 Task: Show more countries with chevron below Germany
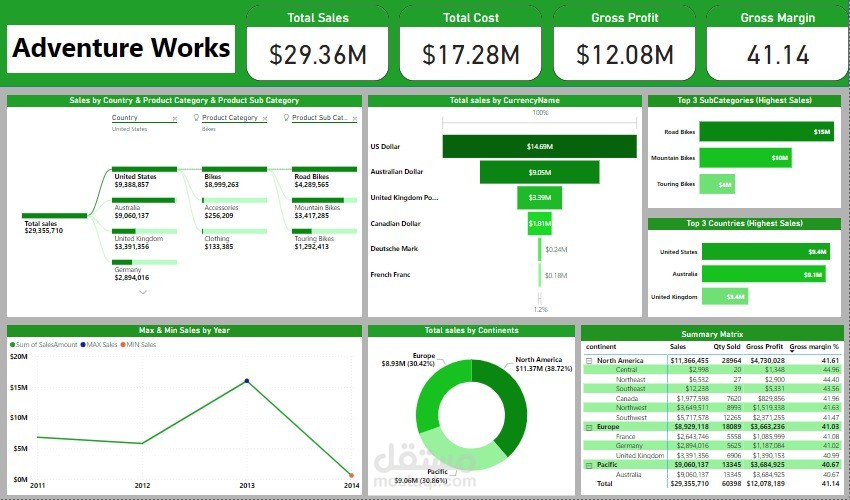click(143, 292)
